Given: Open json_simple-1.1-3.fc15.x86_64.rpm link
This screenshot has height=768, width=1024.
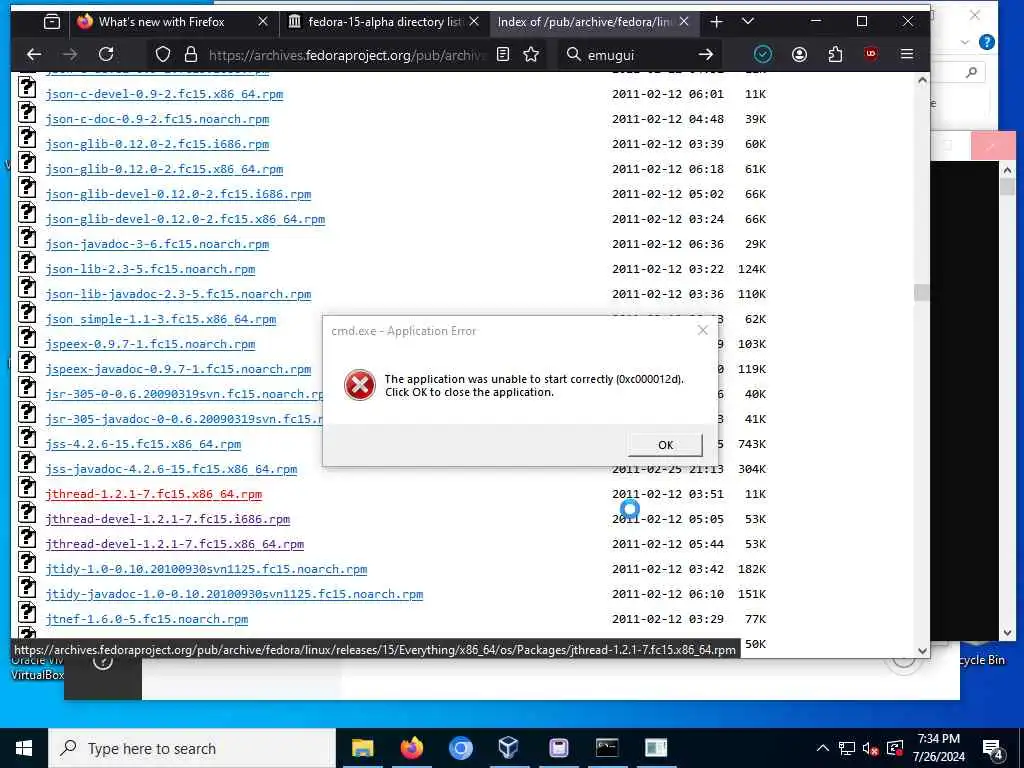Looking at the screenshot, I should (160, 319).
